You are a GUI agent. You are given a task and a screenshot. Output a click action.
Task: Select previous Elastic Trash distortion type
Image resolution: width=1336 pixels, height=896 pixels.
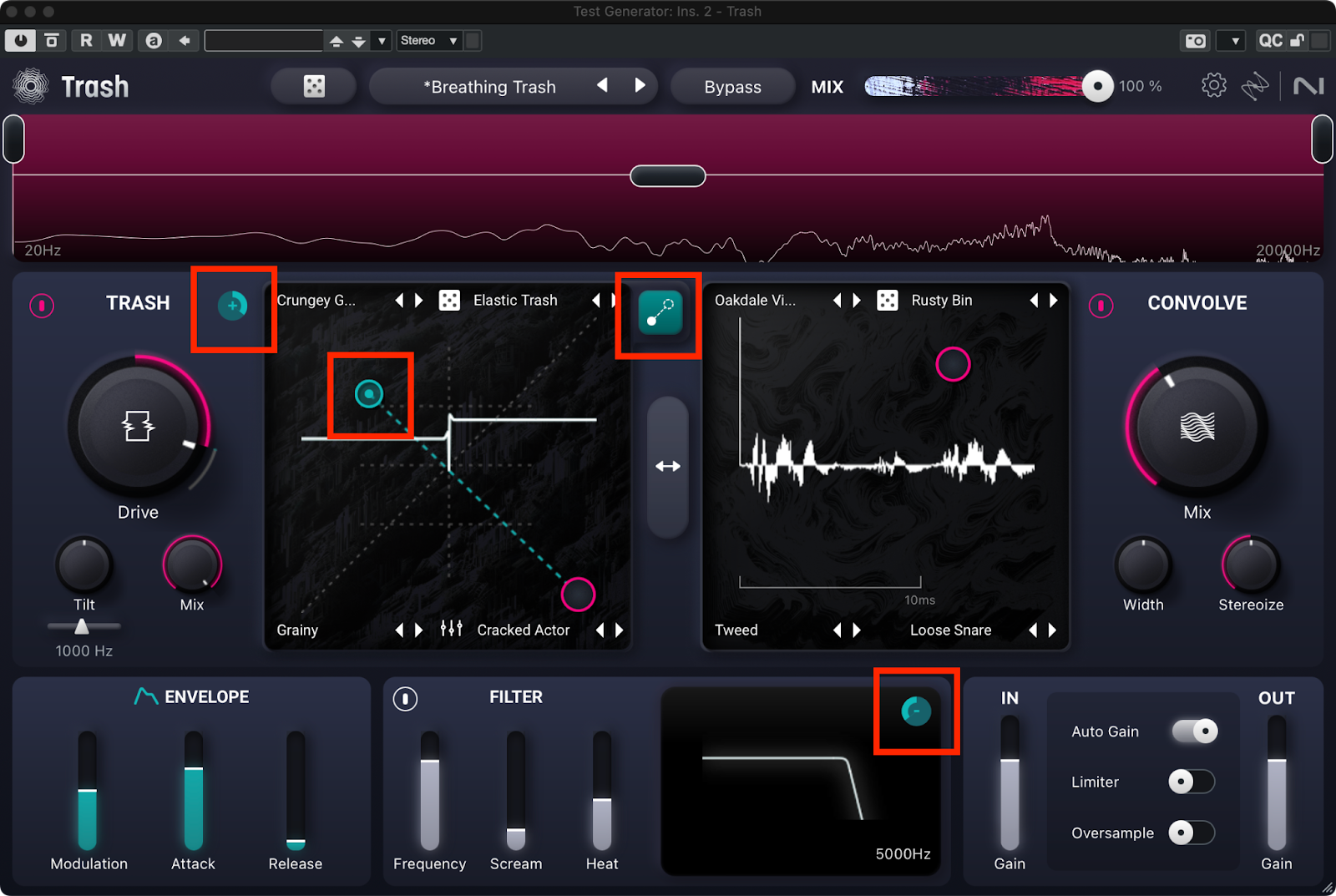[595, 301]
